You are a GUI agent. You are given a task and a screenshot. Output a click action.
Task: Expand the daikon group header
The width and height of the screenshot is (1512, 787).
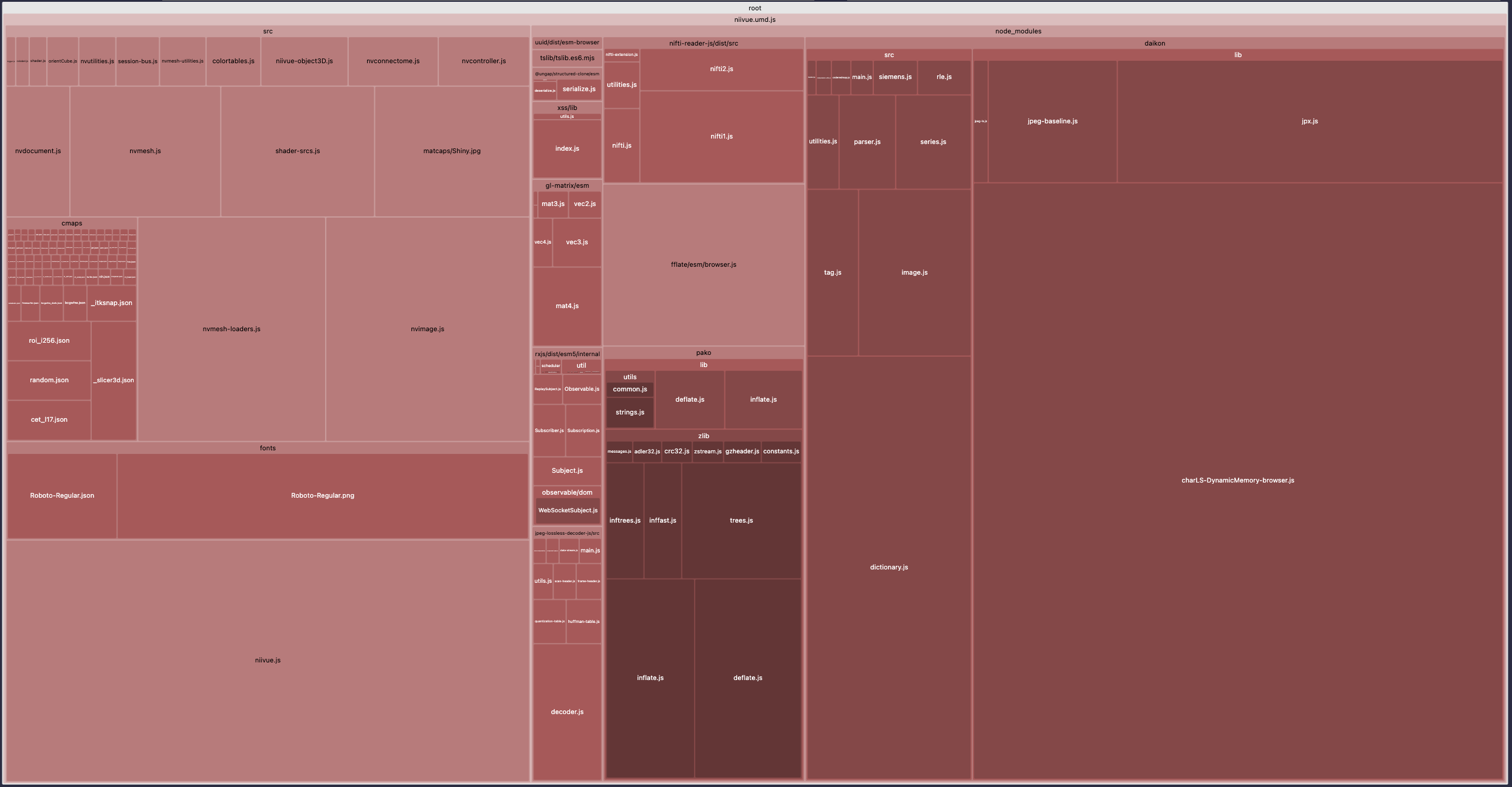pos(1154,43)
